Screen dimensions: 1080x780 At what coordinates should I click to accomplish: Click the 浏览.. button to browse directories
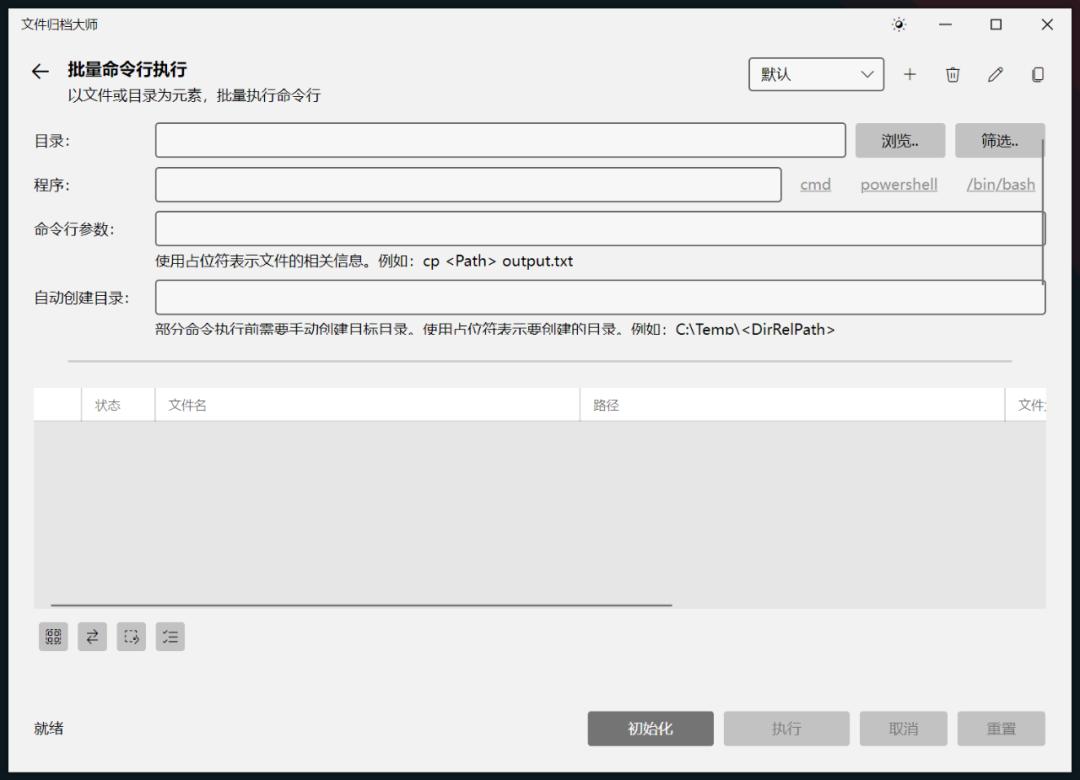pos(899,140)
